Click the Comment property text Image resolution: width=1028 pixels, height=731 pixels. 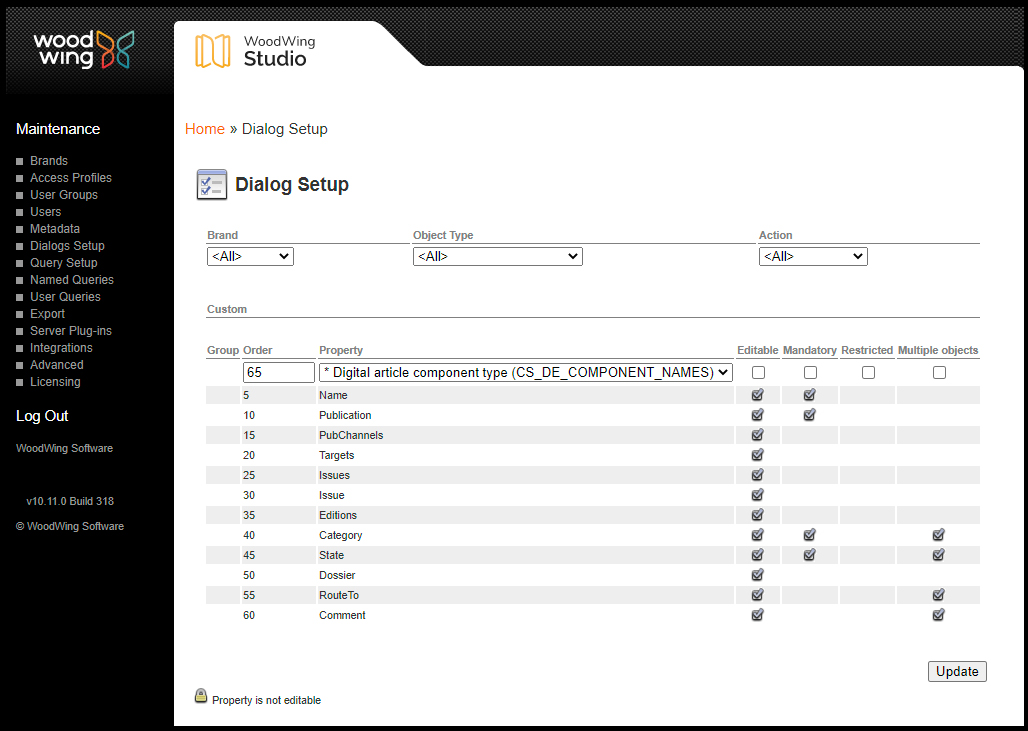click(x=342, y=615)
